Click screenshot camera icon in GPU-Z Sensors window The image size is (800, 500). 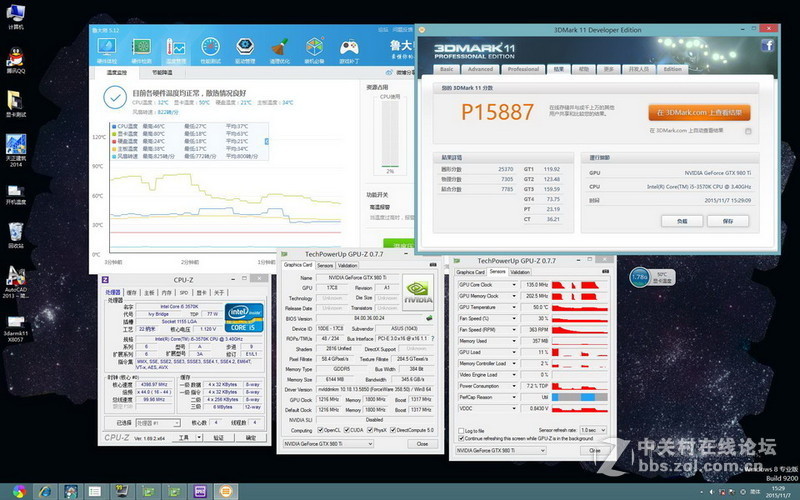click(606, 271)
